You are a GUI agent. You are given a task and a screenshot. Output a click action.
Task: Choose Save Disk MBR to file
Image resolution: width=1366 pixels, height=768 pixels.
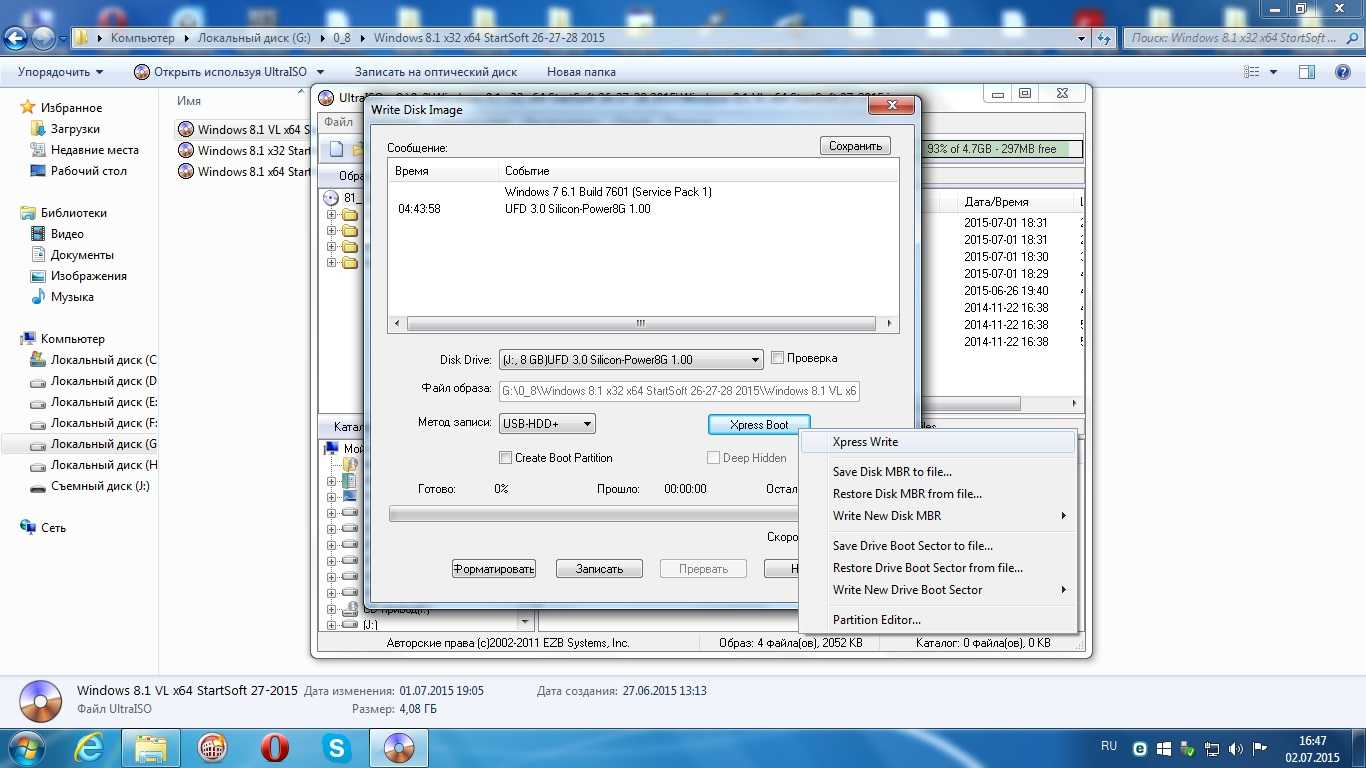939,472
